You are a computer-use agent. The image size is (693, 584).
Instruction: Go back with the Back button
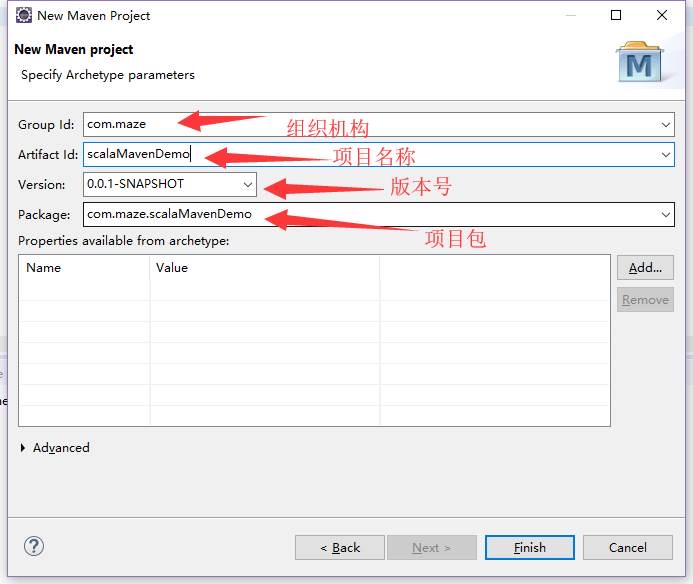pos(339,547)
